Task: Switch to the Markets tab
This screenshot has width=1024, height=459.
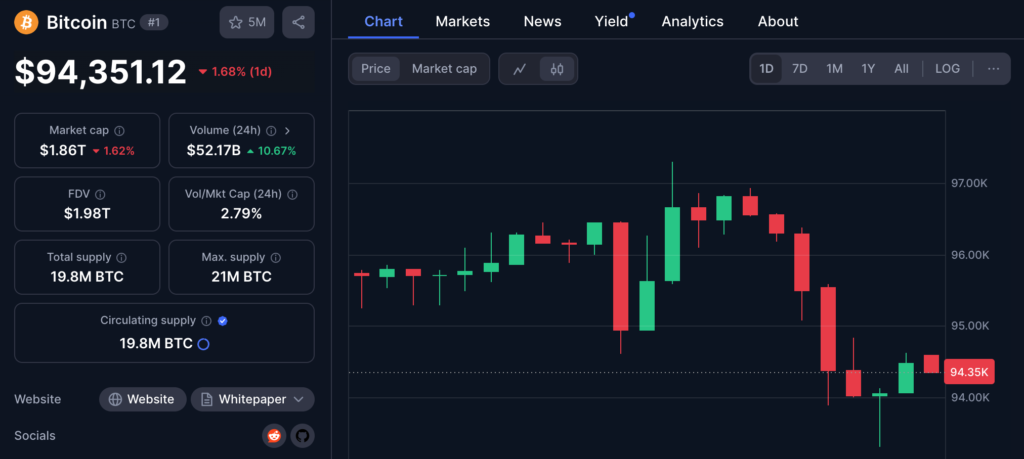Action: [463, 21]
